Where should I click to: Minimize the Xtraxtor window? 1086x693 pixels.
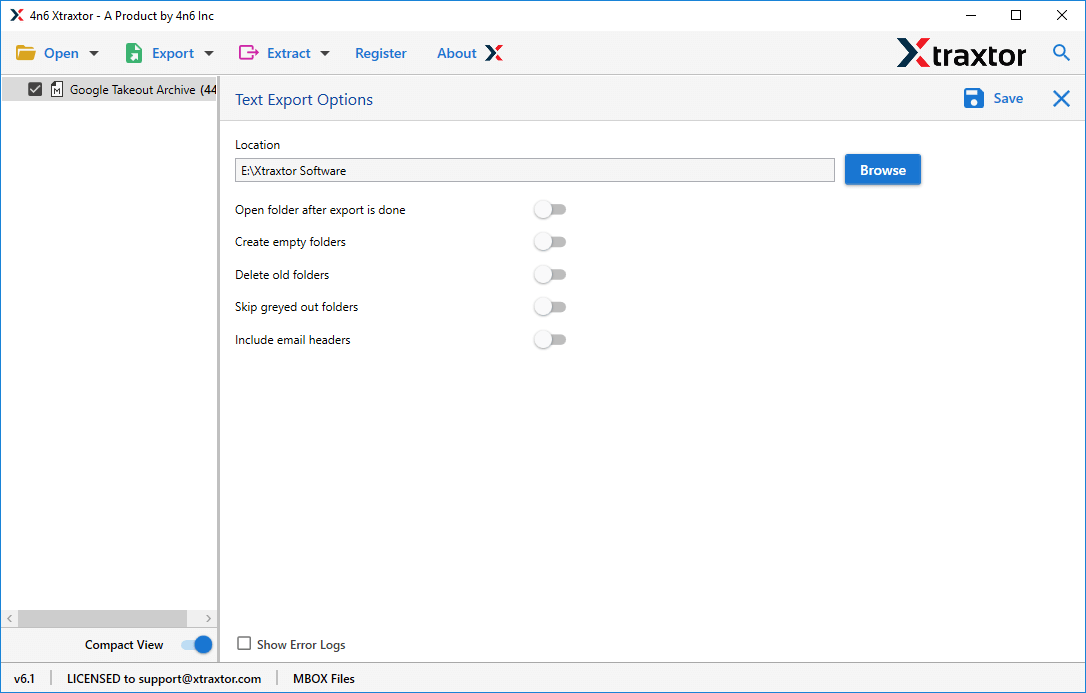click(x=970, y=15)
